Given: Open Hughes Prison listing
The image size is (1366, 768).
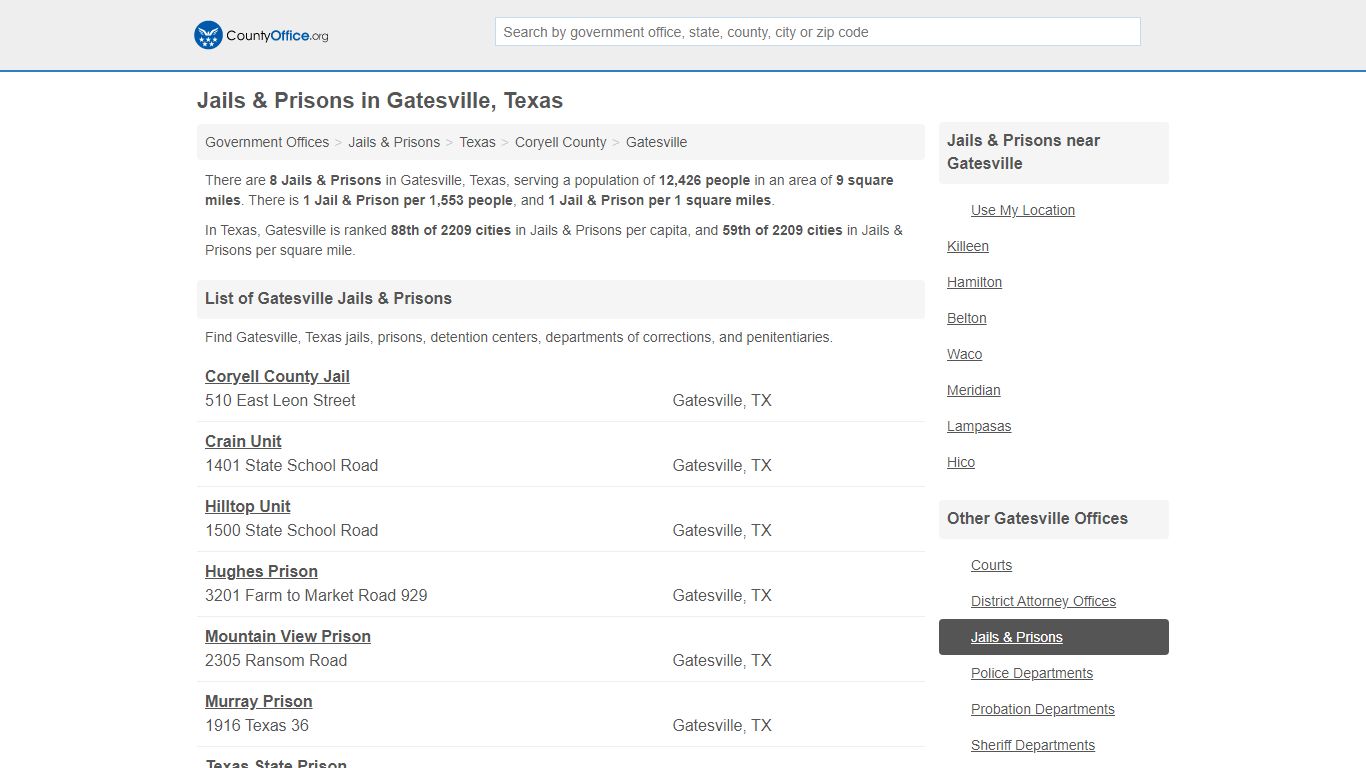Looking at the screenshot, I should click(261, 571).
